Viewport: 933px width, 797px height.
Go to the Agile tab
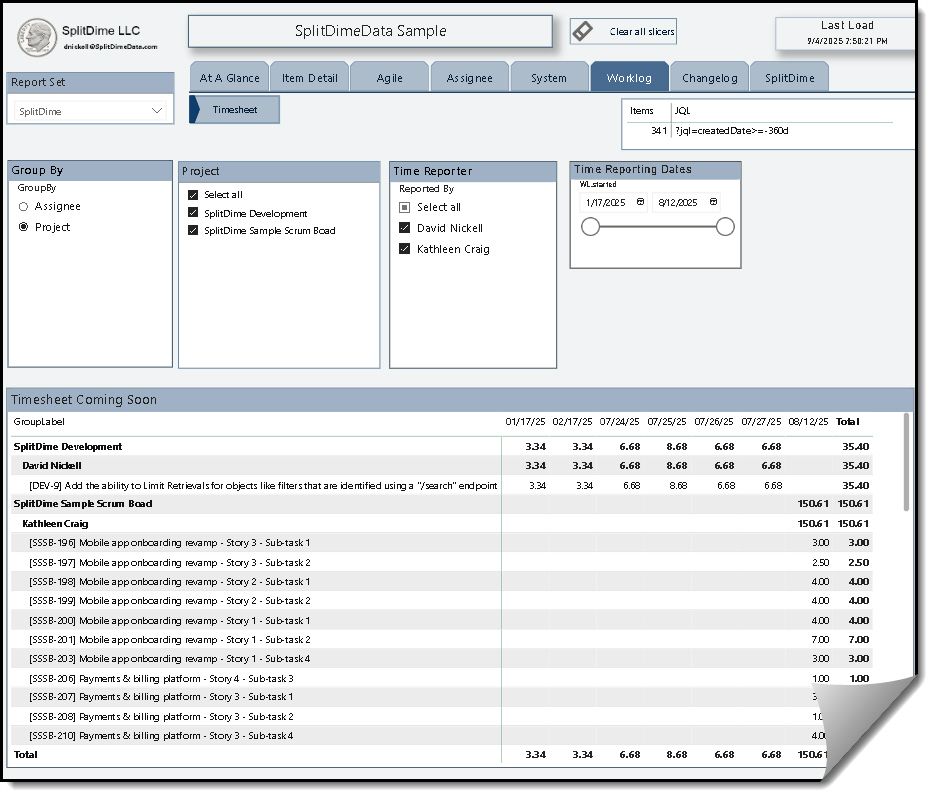pyautogui.click(x=389, y=78)
